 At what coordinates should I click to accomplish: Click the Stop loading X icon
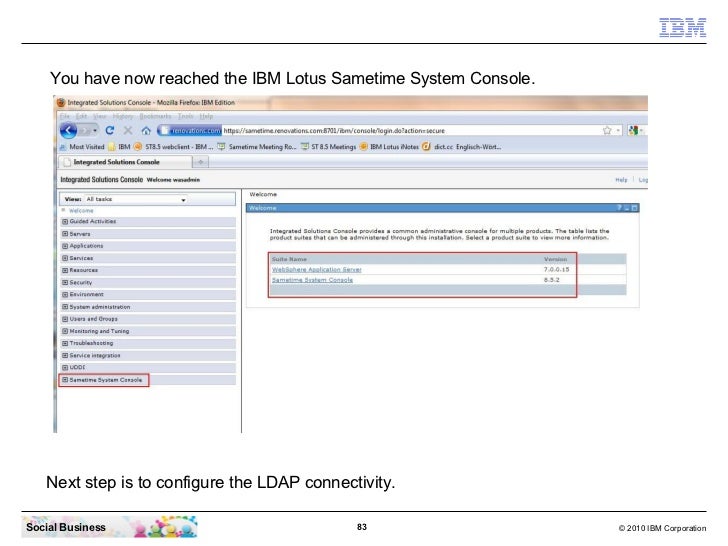point(128,130)
